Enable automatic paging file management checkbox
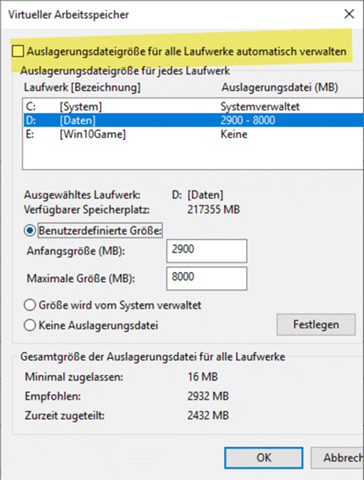Screen dimensions: 364x480 [x=18, y=51]
